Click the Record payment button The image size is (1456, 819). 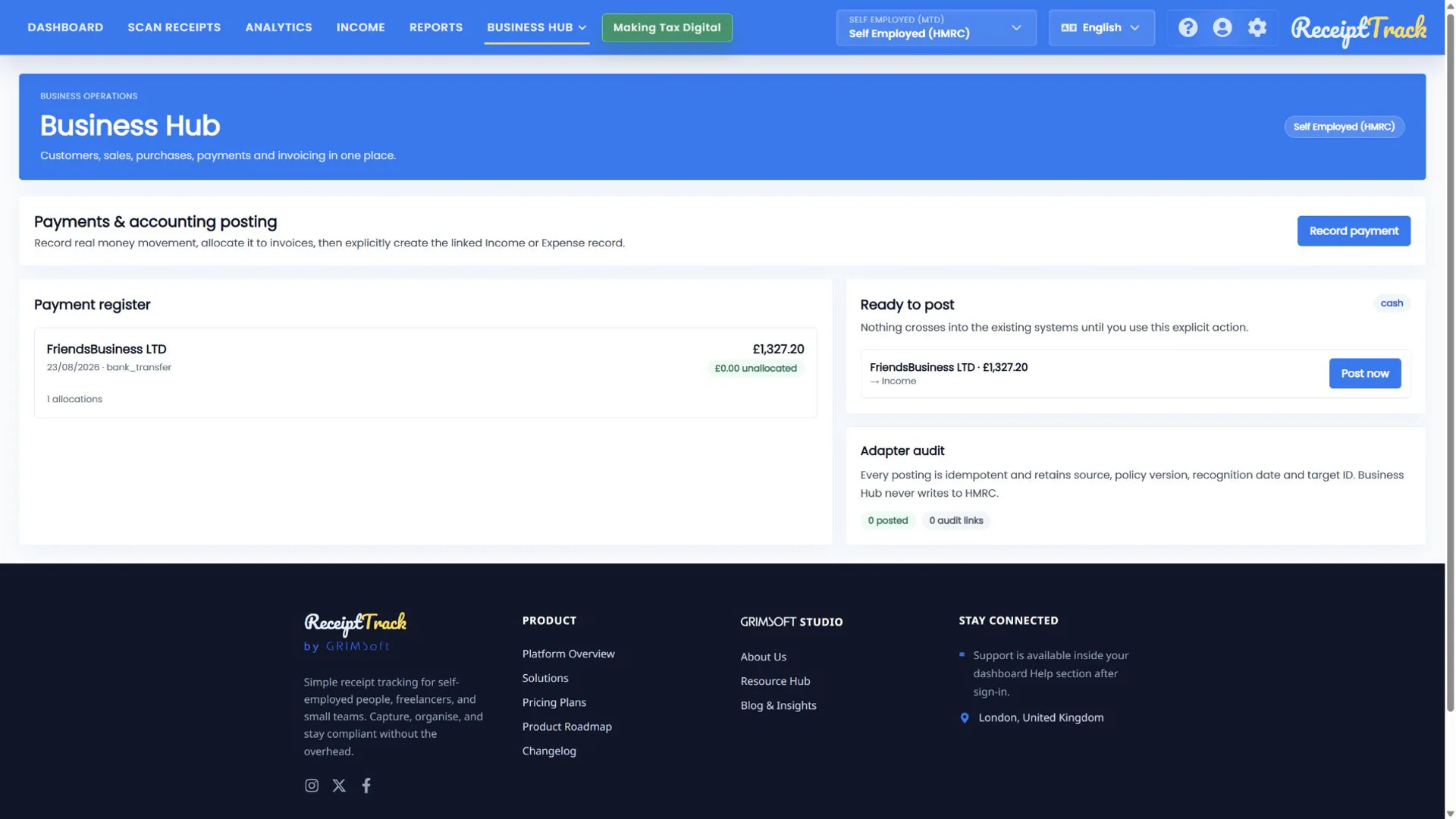[1354, 231]
